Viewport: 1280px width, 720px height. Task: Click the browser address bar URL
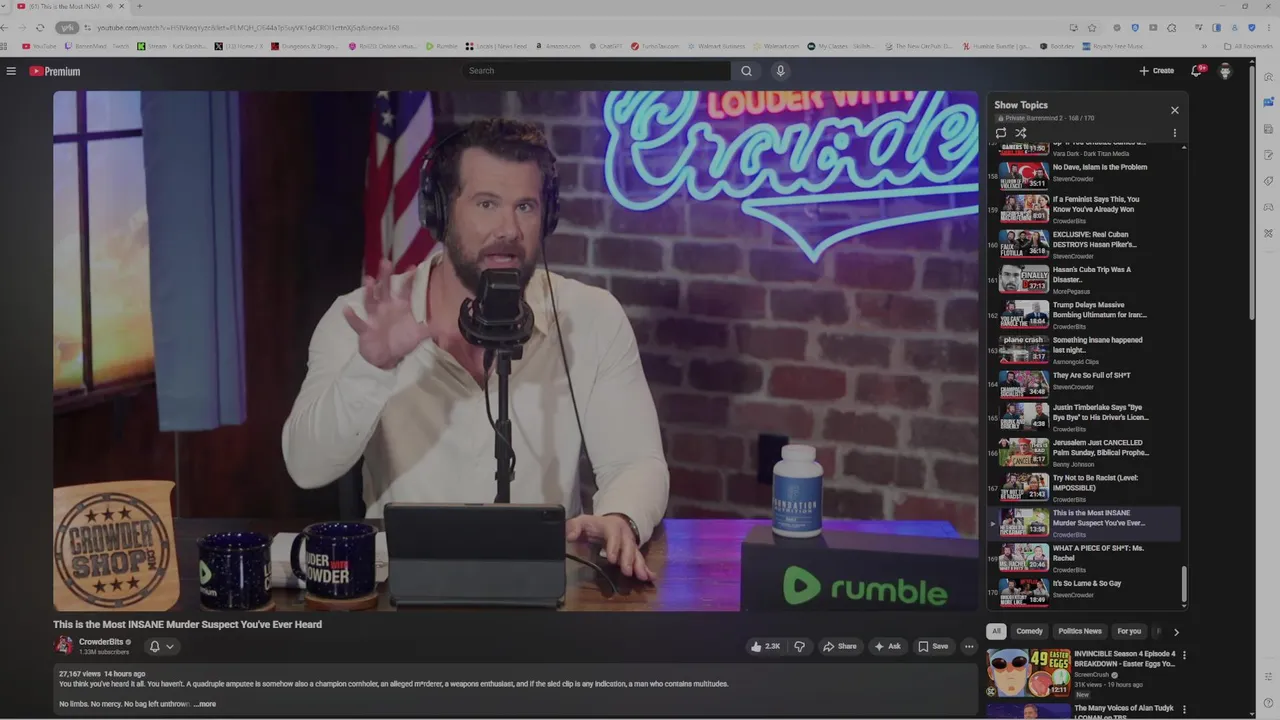pyautogui.click(x=247, y=28)
